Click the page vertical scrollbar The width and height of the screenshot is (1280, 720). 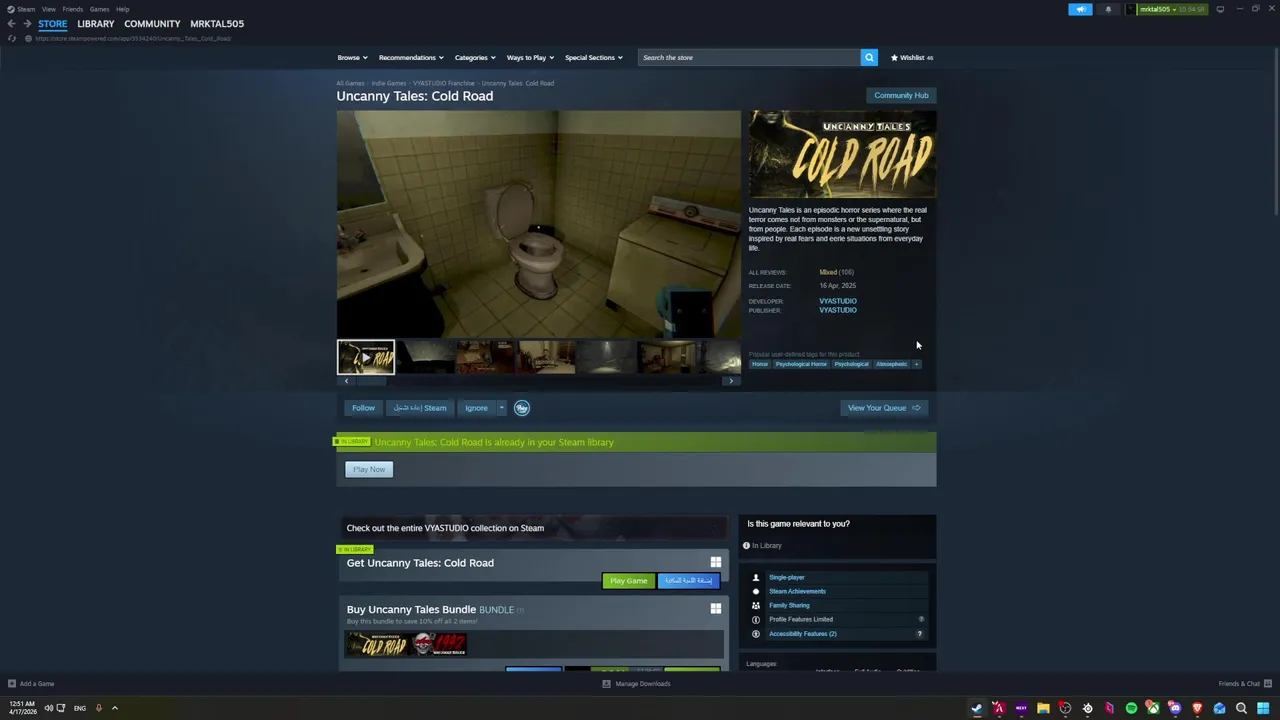point(1276,130)
